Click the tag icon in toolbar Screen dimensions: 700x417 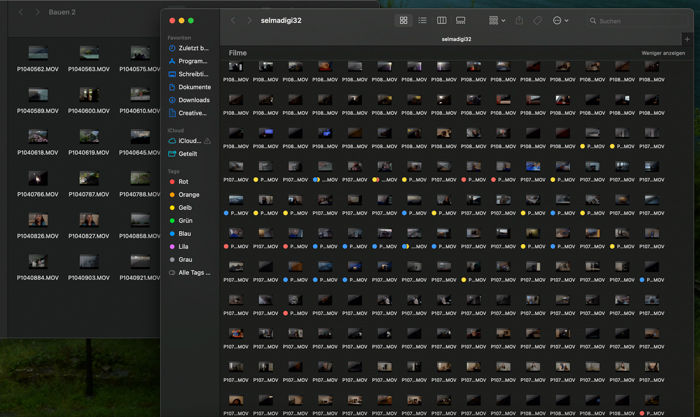tap(538, 20)
